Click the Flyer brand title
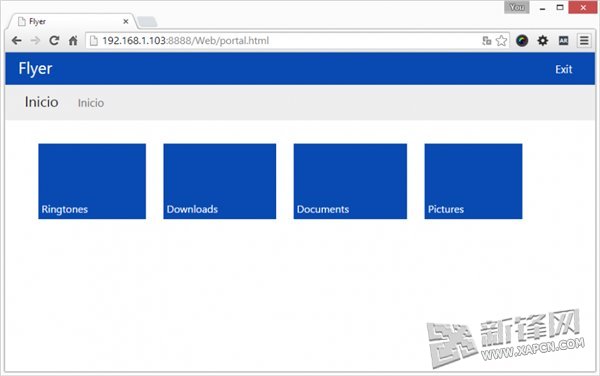 click(35, 69)
